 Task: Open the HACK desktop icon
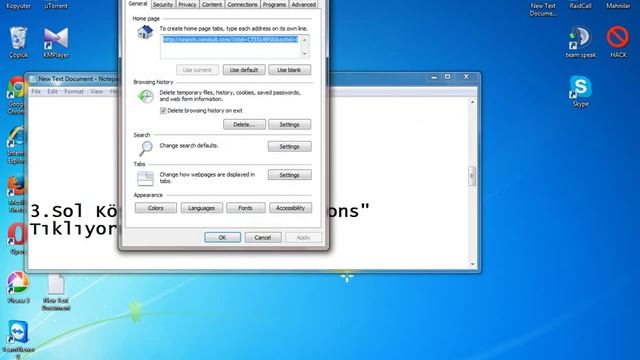[618, 42]
